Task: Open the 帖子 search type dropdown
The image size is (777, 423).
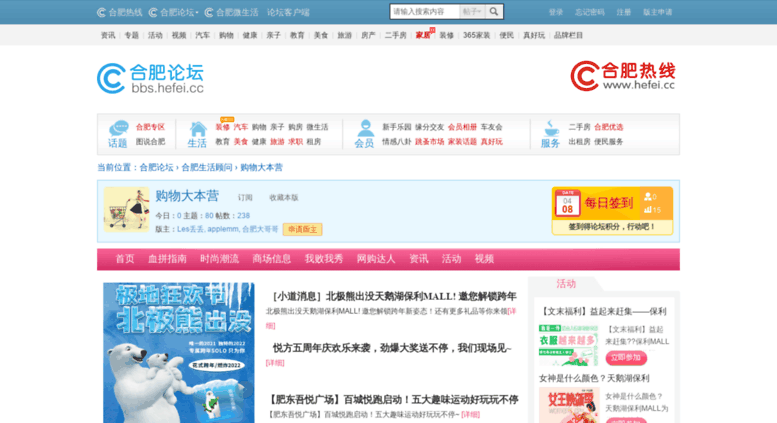Action: pos(472,11)
